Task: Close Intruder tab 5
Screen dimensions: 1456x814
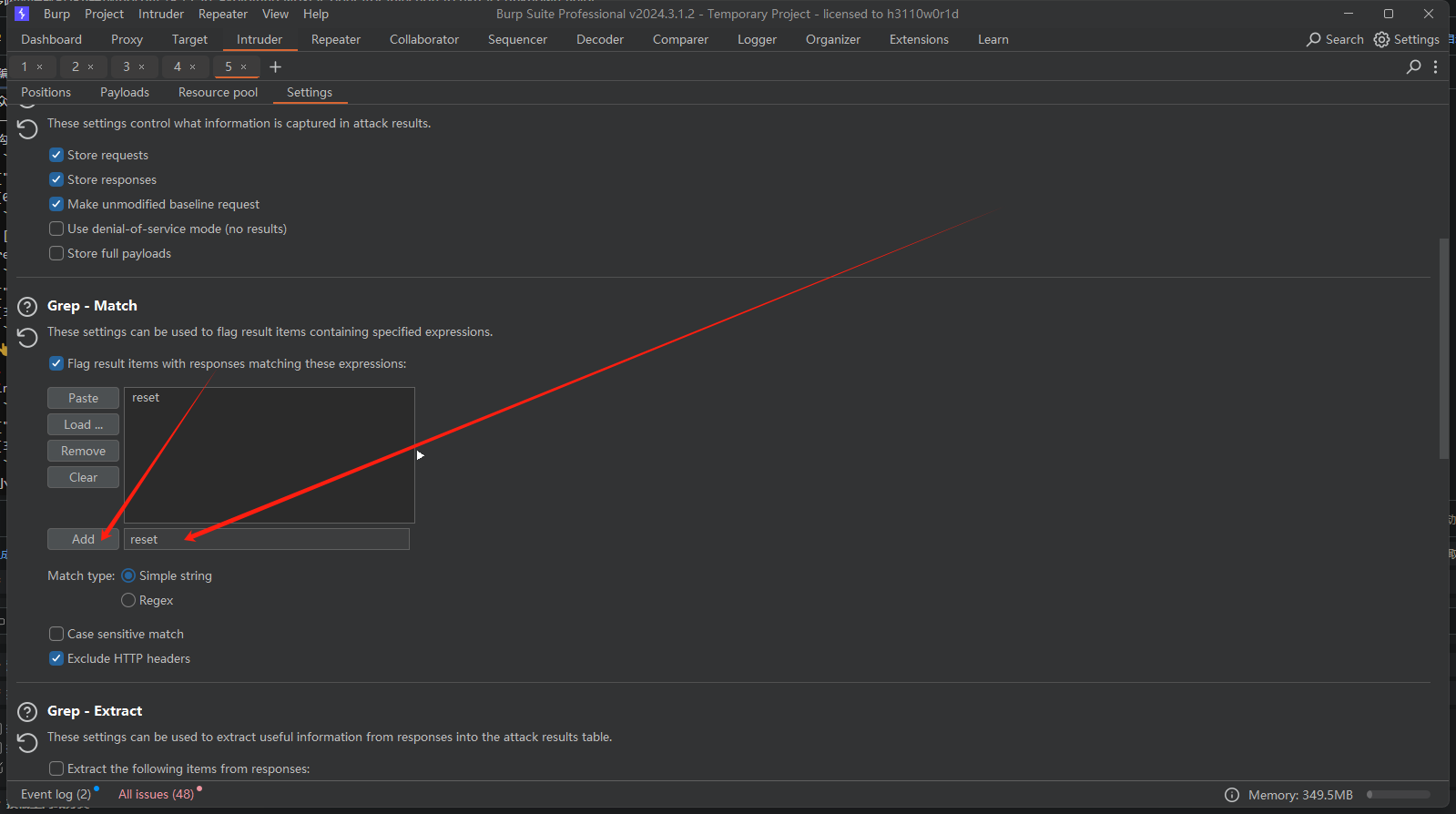Action: click(243, 66)
